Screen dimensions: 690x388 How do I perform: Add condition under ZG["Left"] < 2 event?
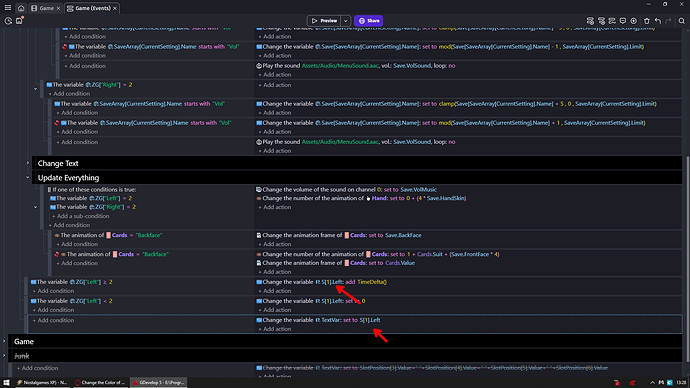53,310
